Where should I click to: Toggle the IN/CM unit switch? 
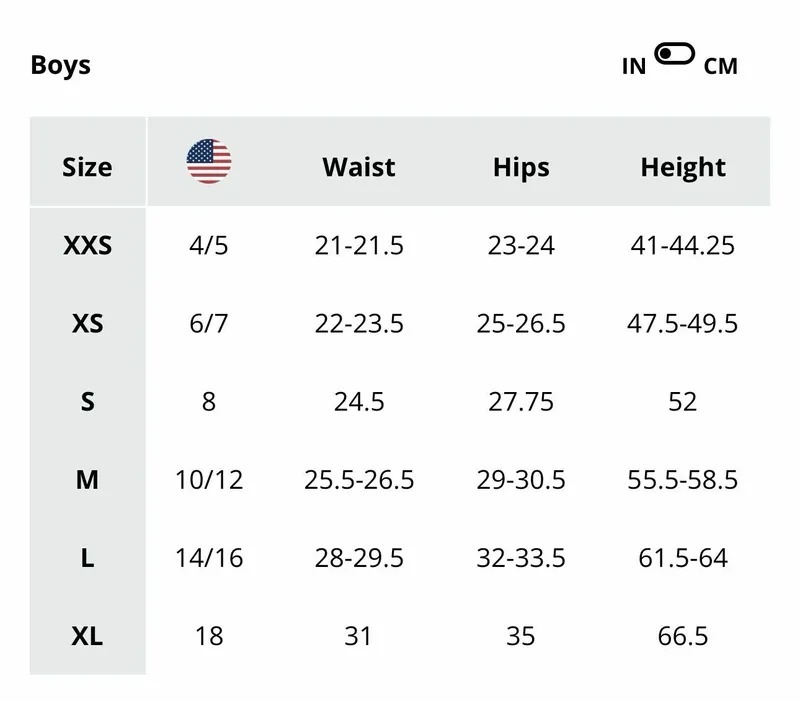coord(675,54)
